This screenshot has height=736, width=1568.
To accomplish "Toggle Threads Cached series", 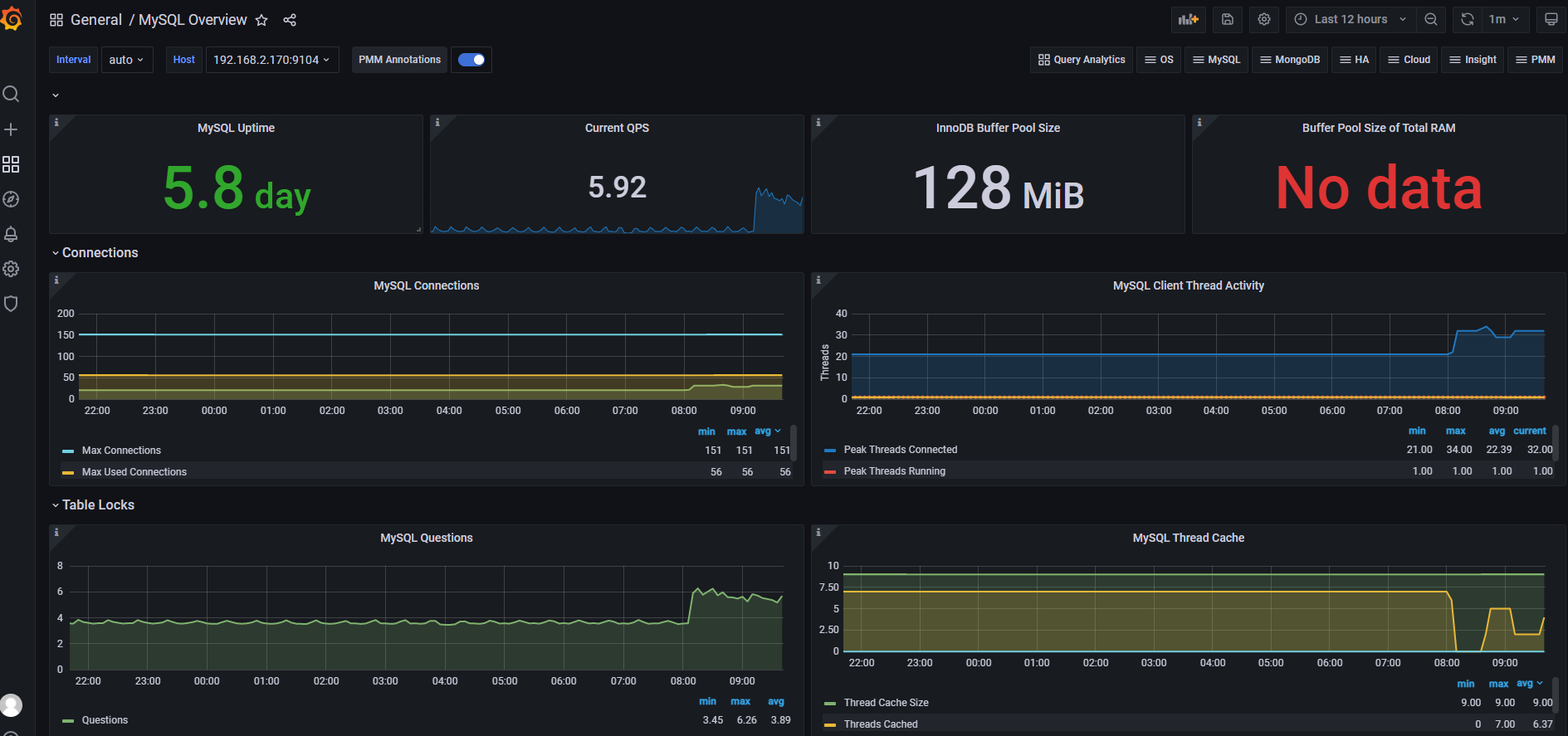I will tap(880, 724).
